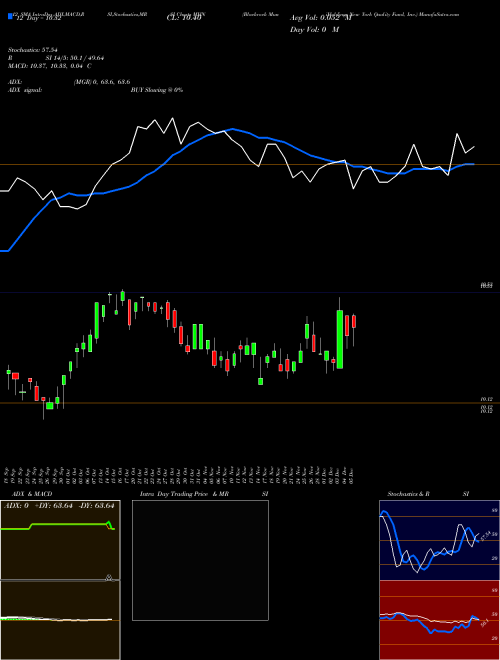This screenshot has width=500, height=660.
Task: Click the 'Intra Day Trading Price & MR' title
Action: point(185,494)
